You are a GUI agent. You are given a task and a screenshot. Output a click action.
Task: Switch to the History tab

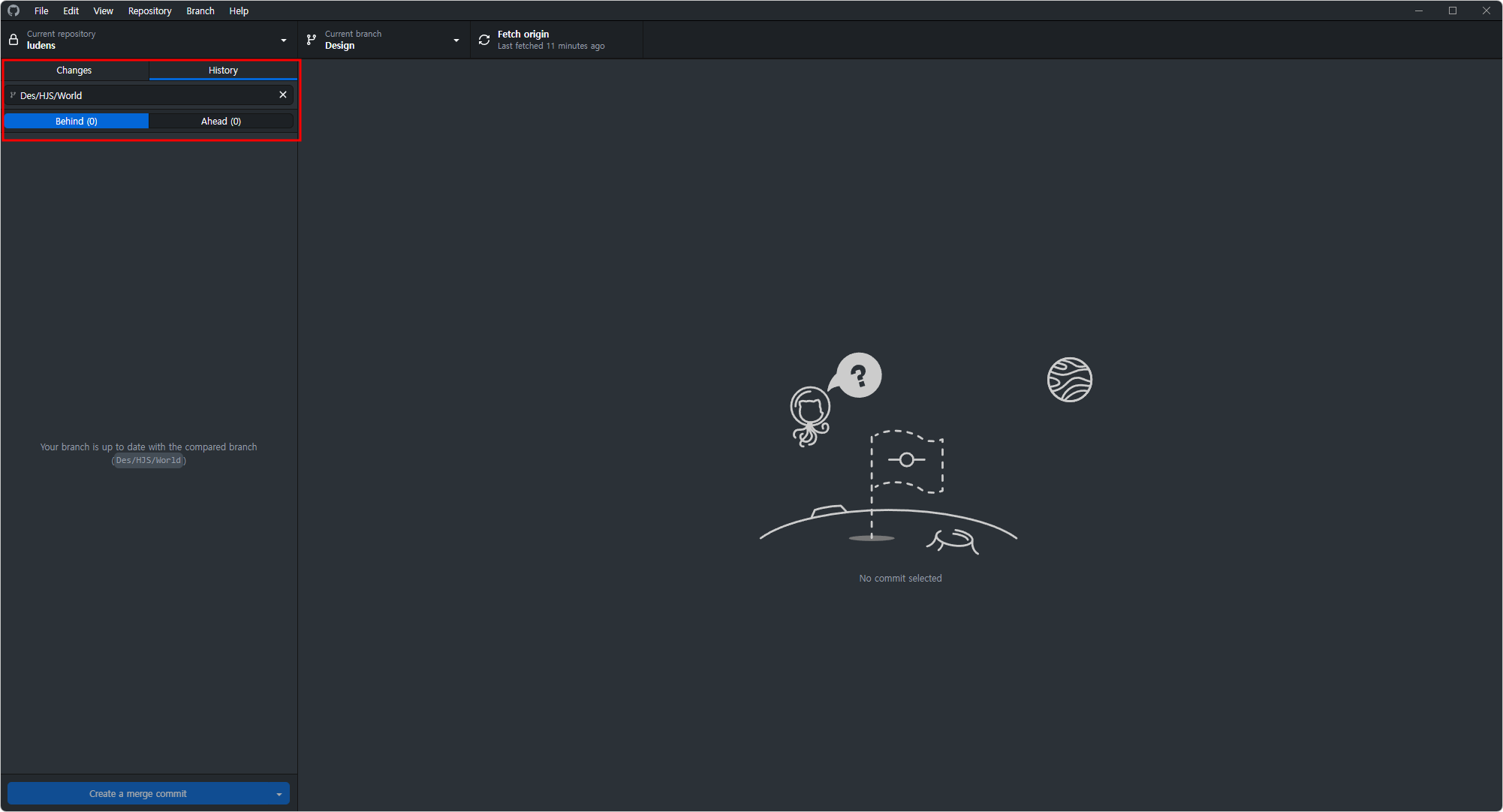(223, 70)
